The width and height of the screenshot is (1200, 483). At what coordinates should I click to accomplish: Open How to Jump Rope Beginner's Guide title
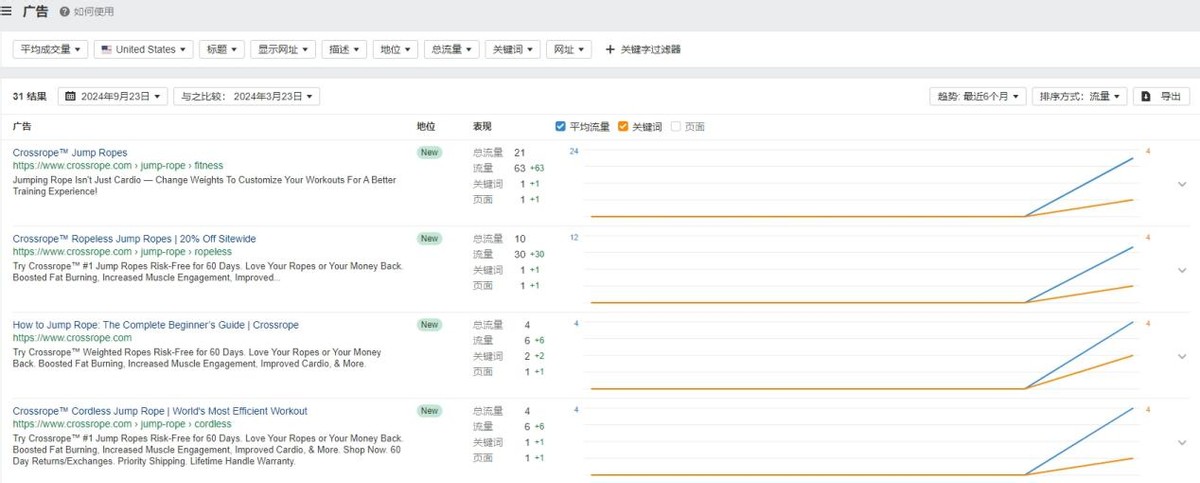[x=156, y=325]
